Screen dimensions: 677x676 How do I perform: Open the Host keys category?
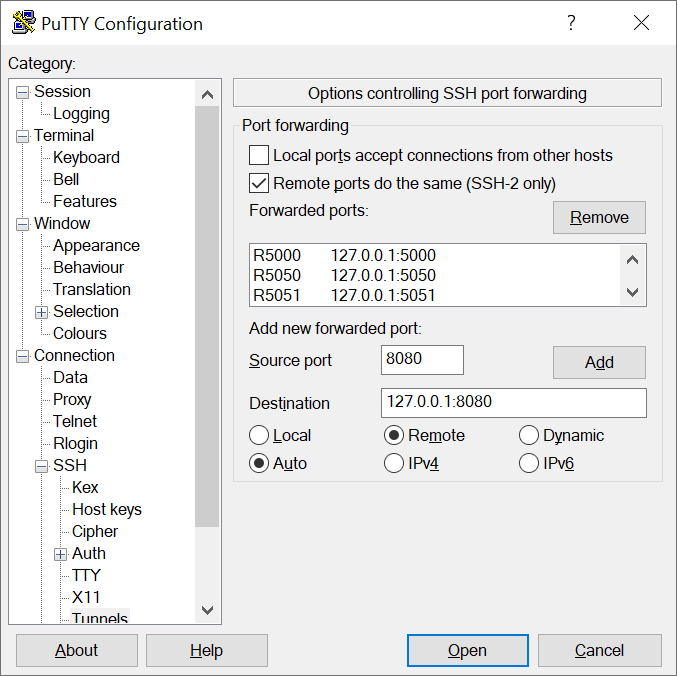107,509
